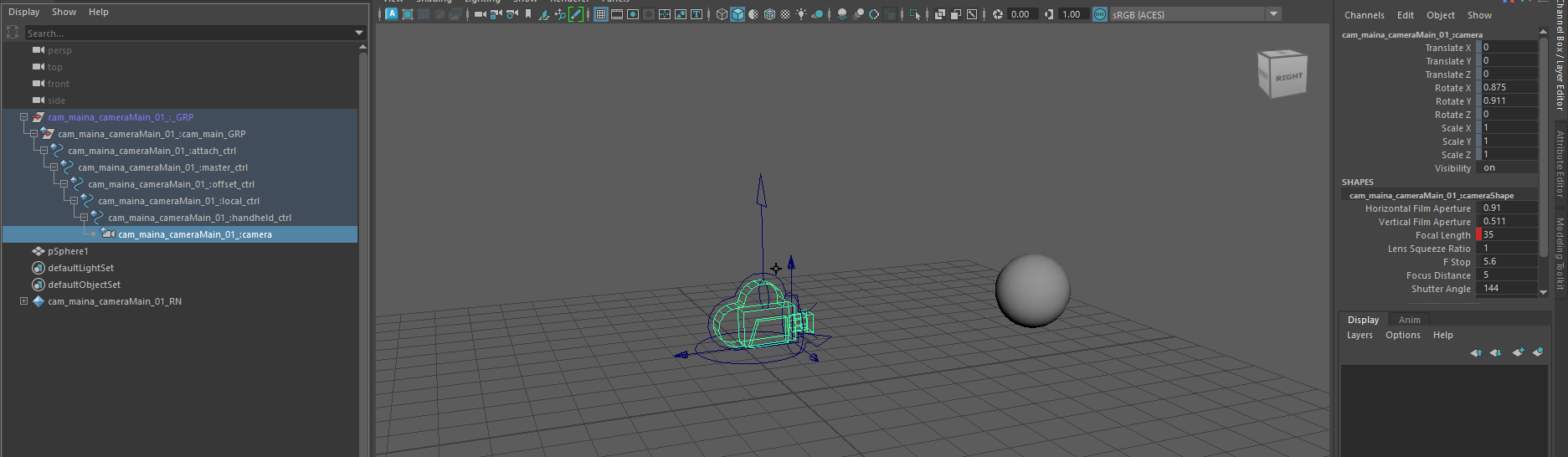Toggle Motion Blur icon
The width and height of the screenshot is (1568, 457).
coord(858,14)
